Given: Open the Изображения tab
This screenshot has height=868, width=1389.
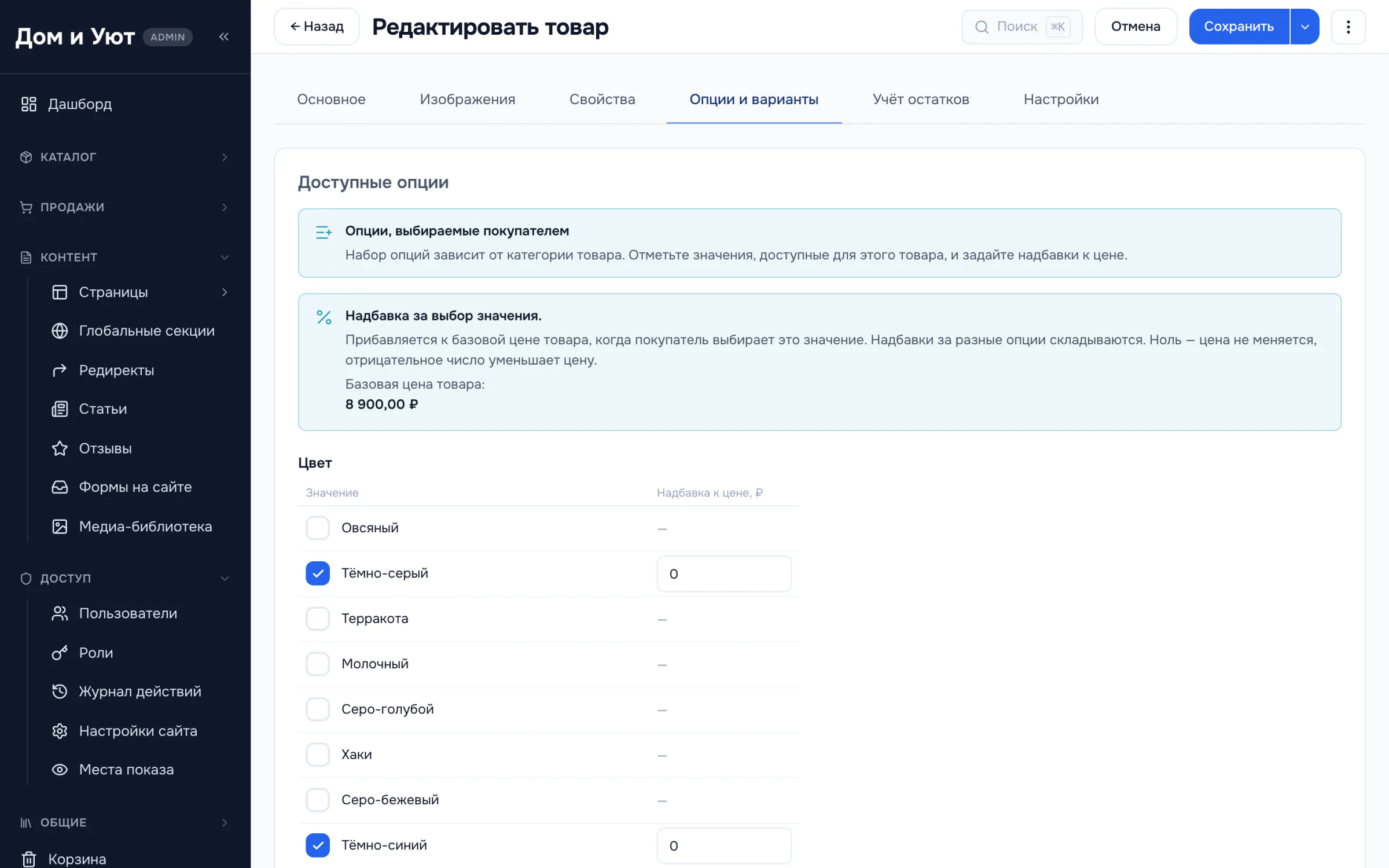Looking at the screenshot, I should tap(468, 99).
